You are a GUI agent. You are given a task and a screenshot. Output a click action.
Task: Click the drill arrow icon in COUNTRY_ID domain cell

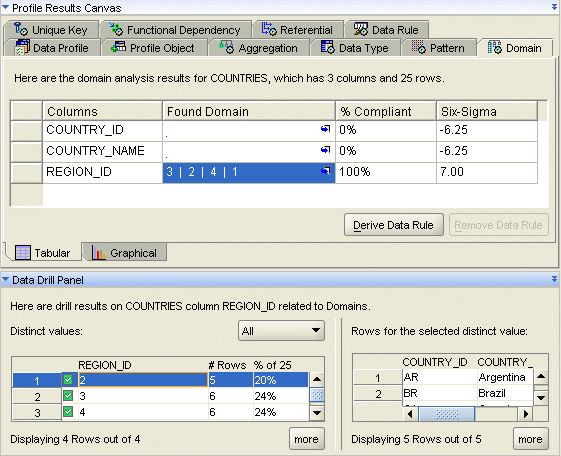[x=325, y=129]
